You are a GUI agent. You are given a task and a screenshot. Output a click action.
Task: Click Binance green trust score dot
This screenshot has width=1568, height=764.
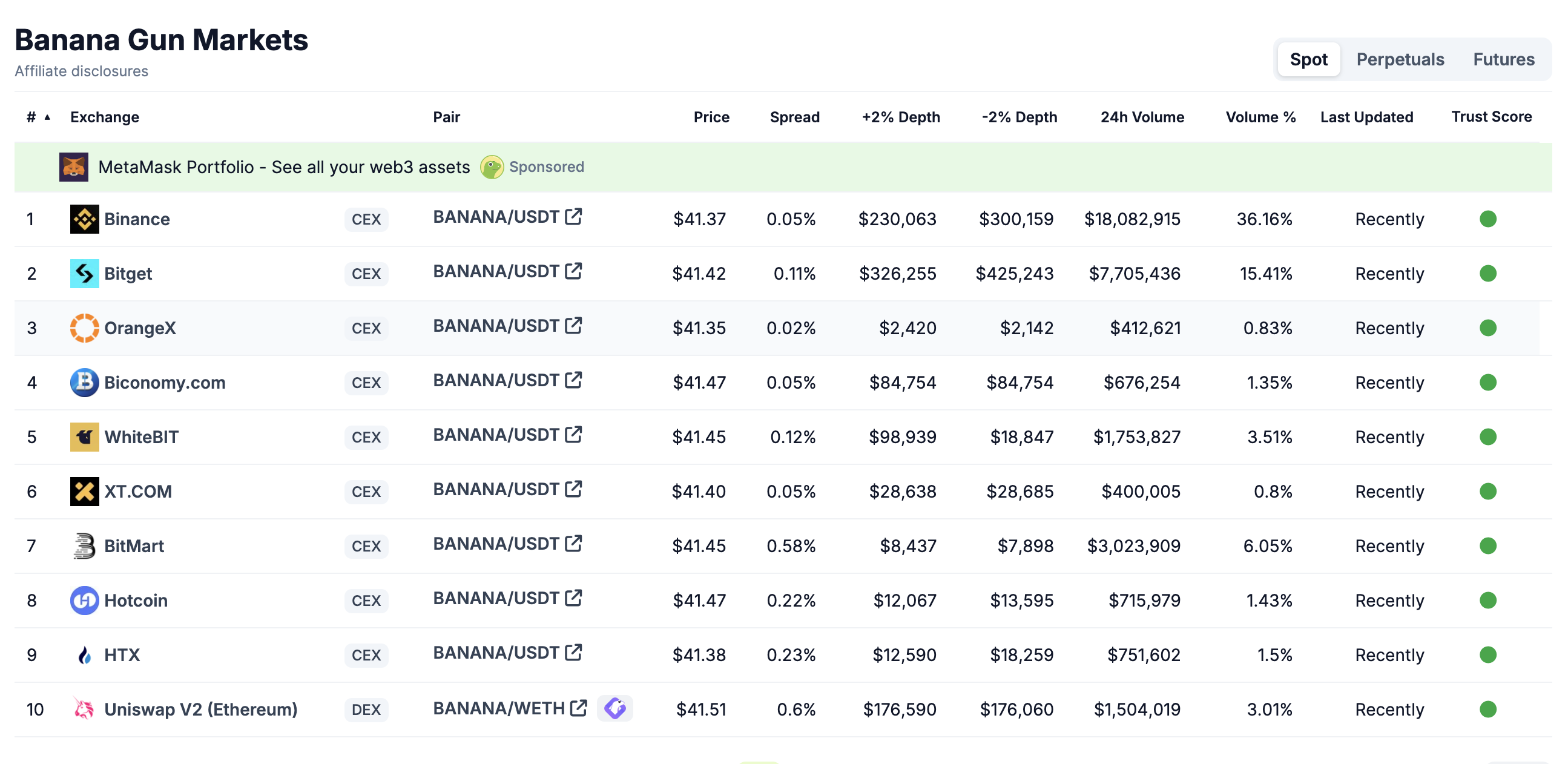tap(1487, 219)
